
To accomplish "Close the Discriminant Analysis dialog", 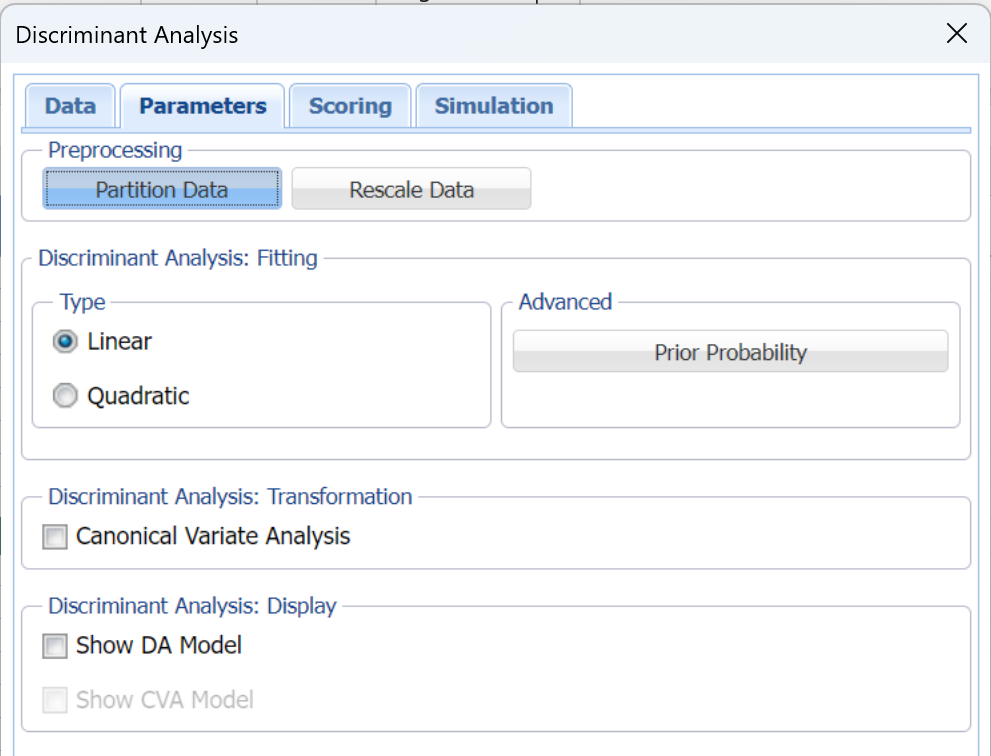I will click(956, 34).
